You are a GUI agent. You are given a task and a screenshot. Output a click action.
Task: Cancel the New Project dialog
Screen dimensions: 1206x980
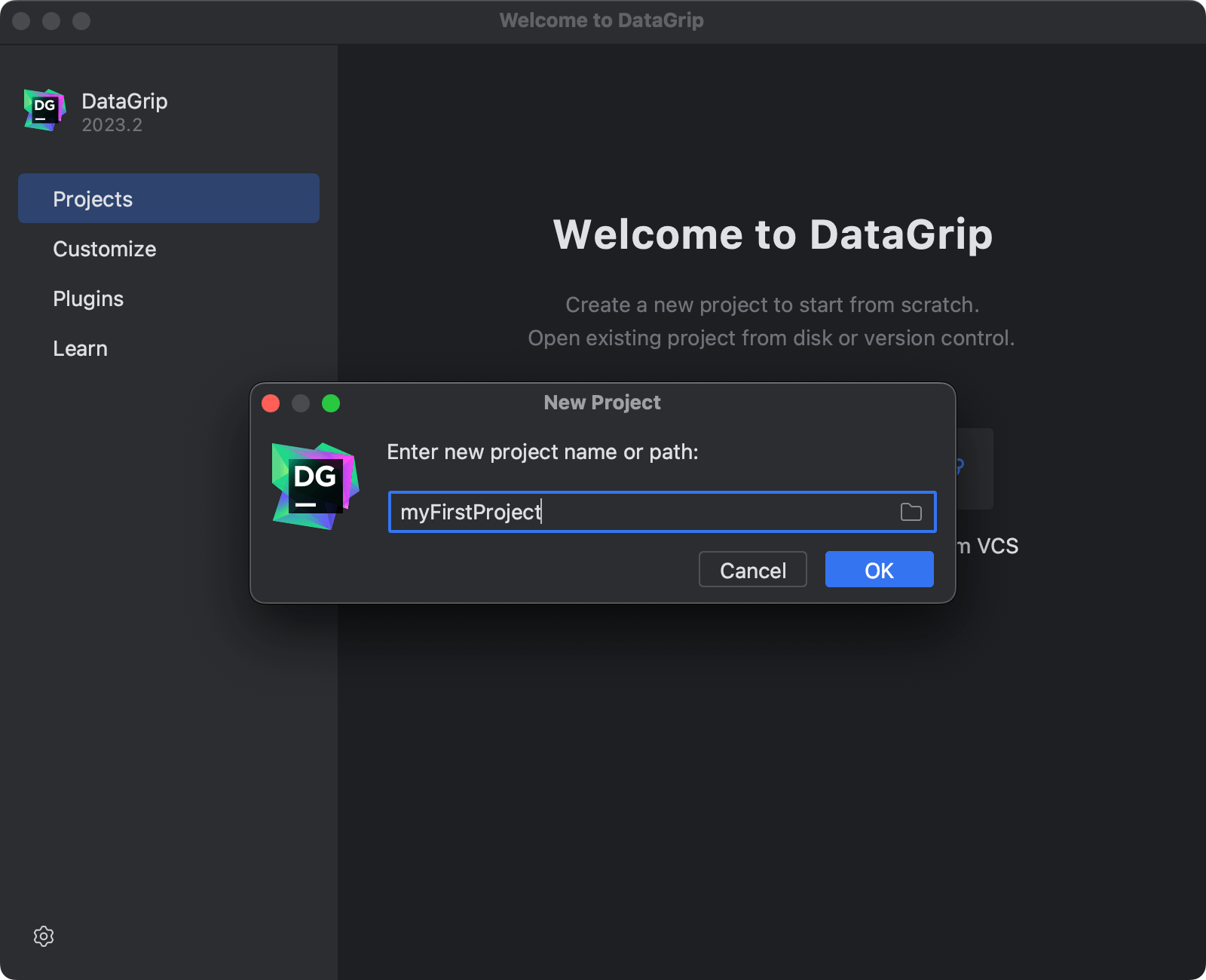(x=752, y=569)
